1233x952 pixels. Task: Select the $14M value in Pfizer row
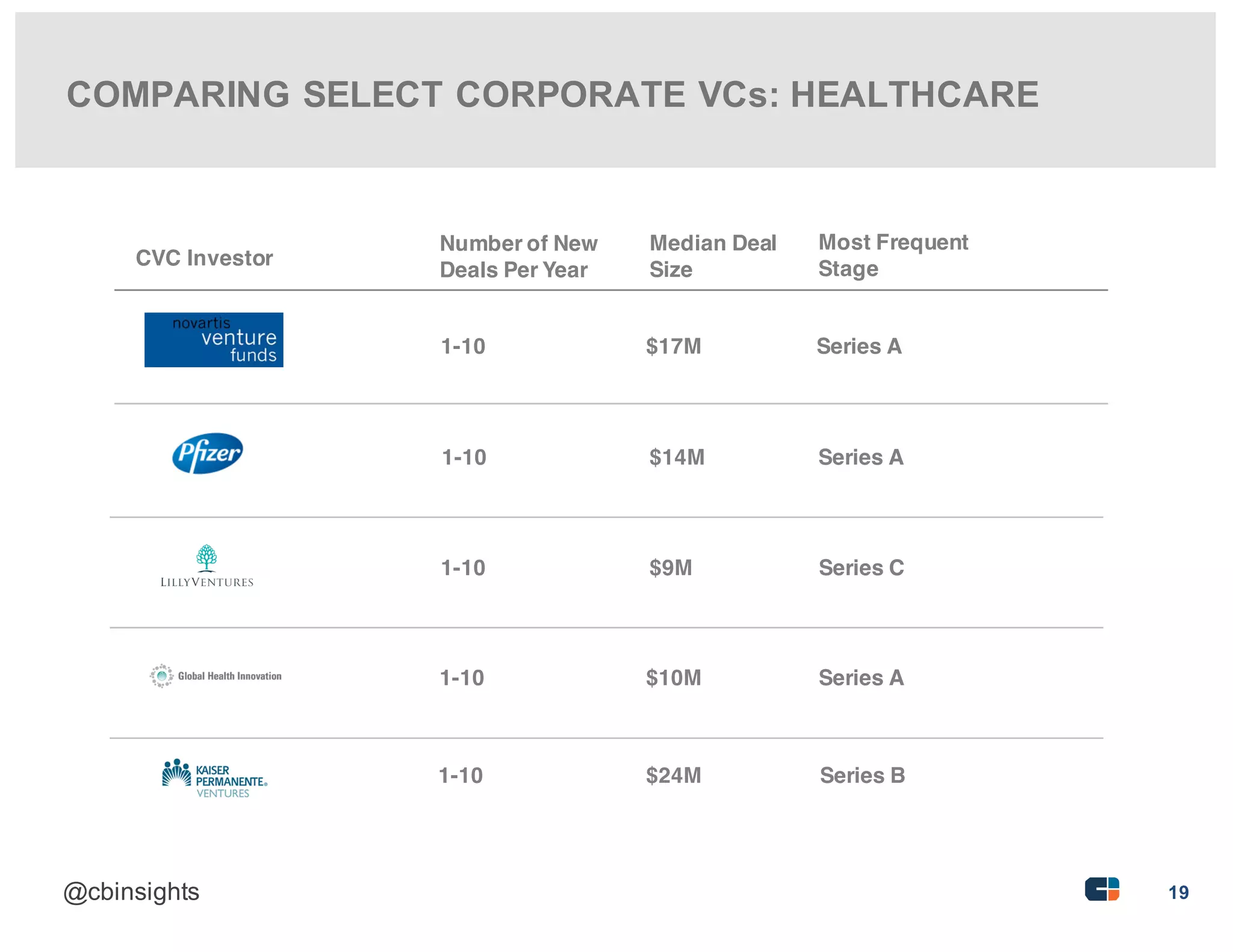[x=677, y=457]
